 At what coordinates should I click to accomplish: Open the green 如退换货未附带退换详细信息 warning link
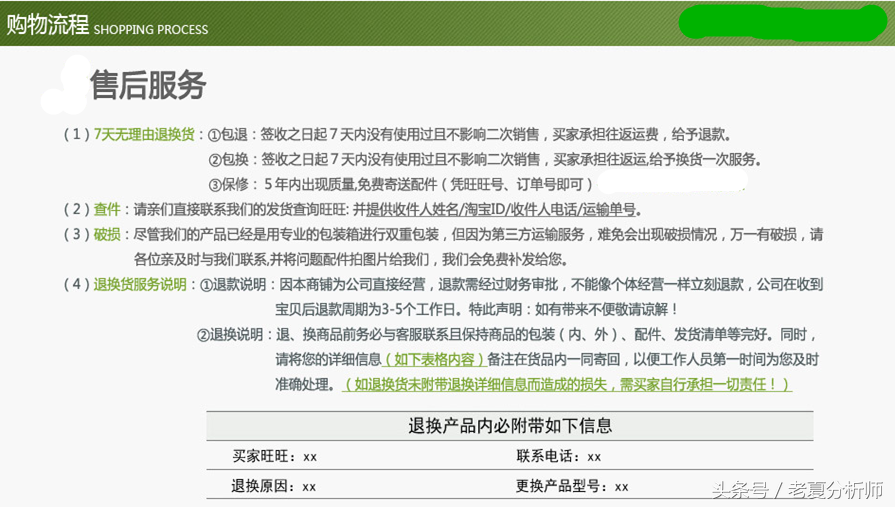coord(566,385)
